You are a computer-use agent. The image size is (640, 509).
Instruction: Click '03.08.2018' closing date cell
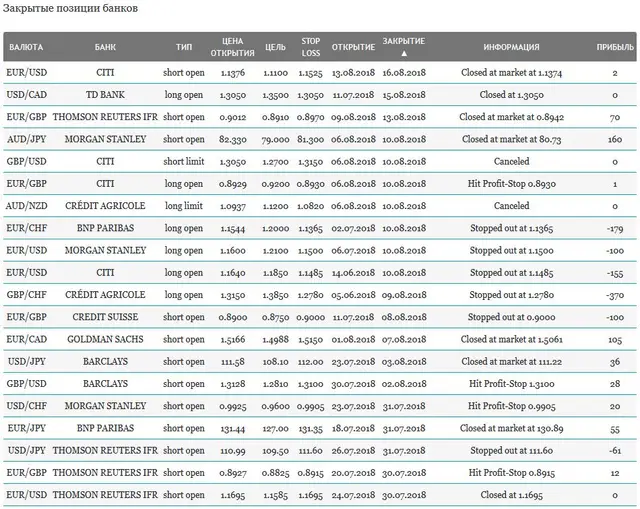pyautogui.click(x=404, y=362)
